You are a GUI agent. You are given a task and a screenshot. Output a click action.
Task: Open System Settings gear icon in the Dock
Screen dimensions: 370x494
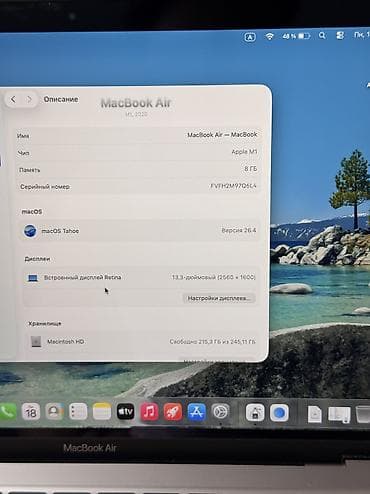pyautogui.click(x=220, y=412)
